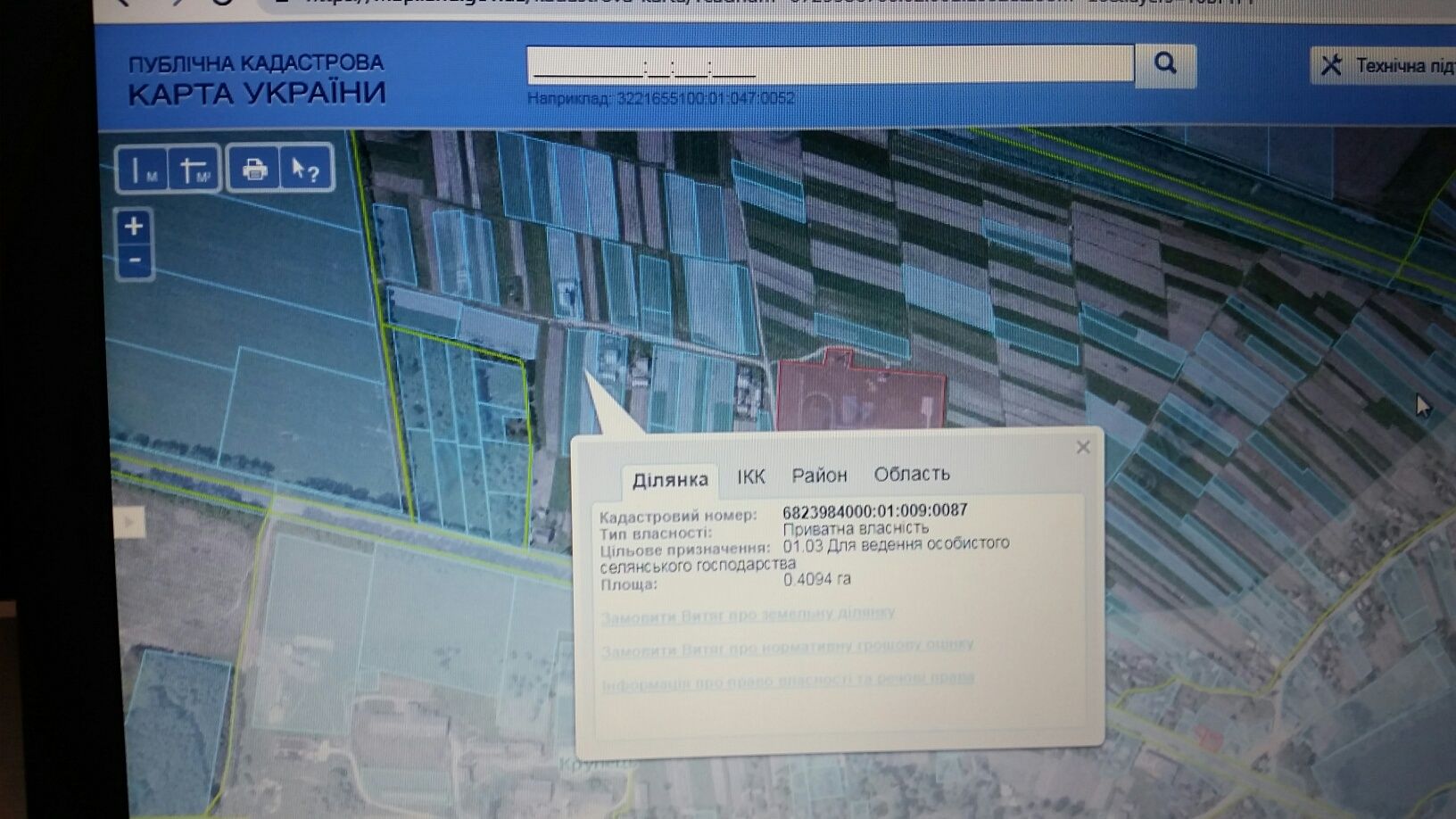Image resolution: width=1456 pixels, height=819 pixels.
Task: Switch to the Район tab
Action: point(819,475)
